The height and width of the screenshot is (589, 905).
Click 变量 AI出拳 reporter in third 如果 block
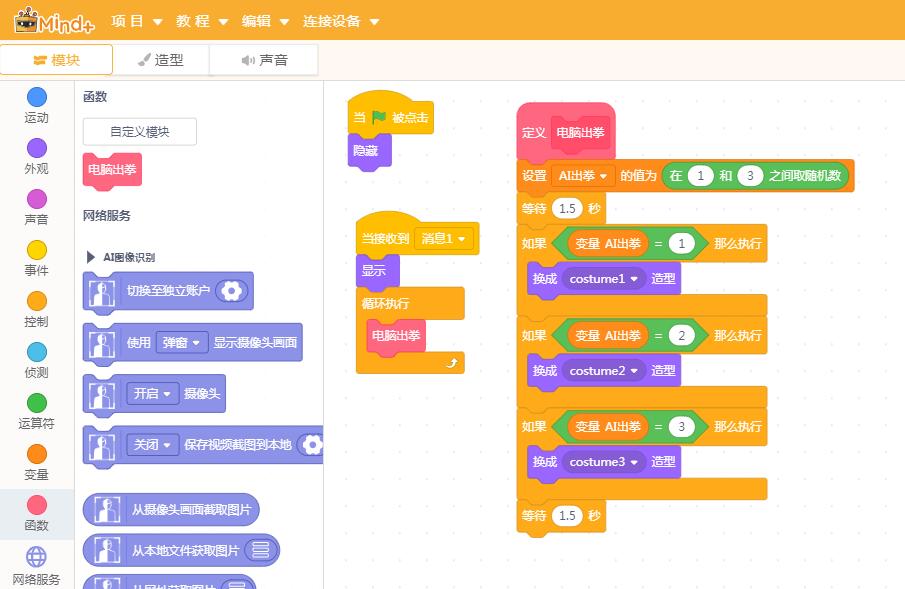click(608, 427)
